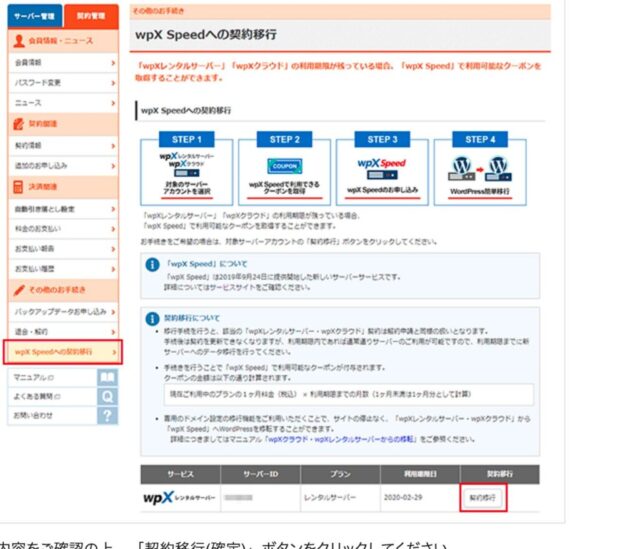
Task: Switch to the サーバー管理 tab
Action: click(35, 16)
